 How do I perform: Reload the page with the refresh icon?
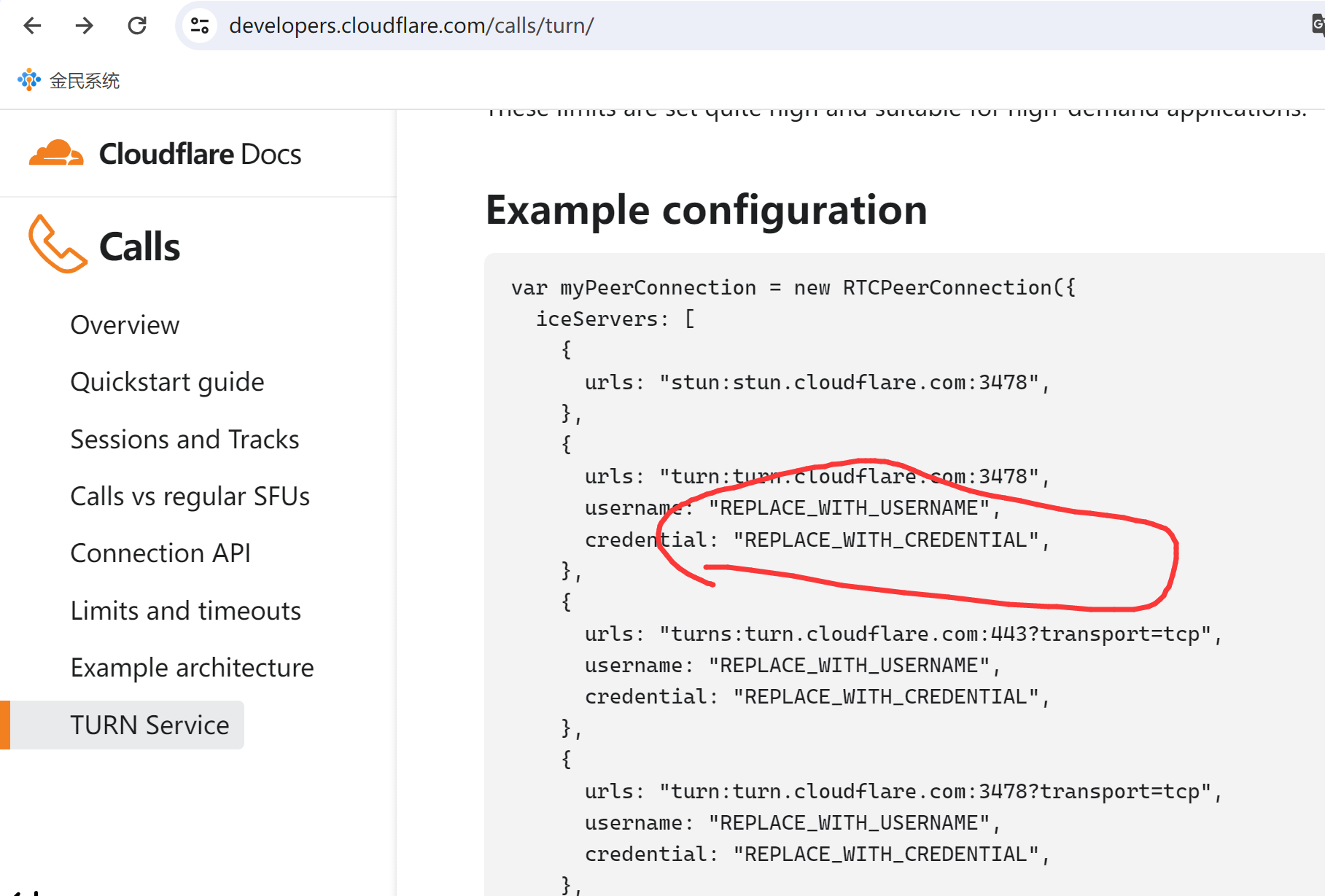click(x=137, y=26)
